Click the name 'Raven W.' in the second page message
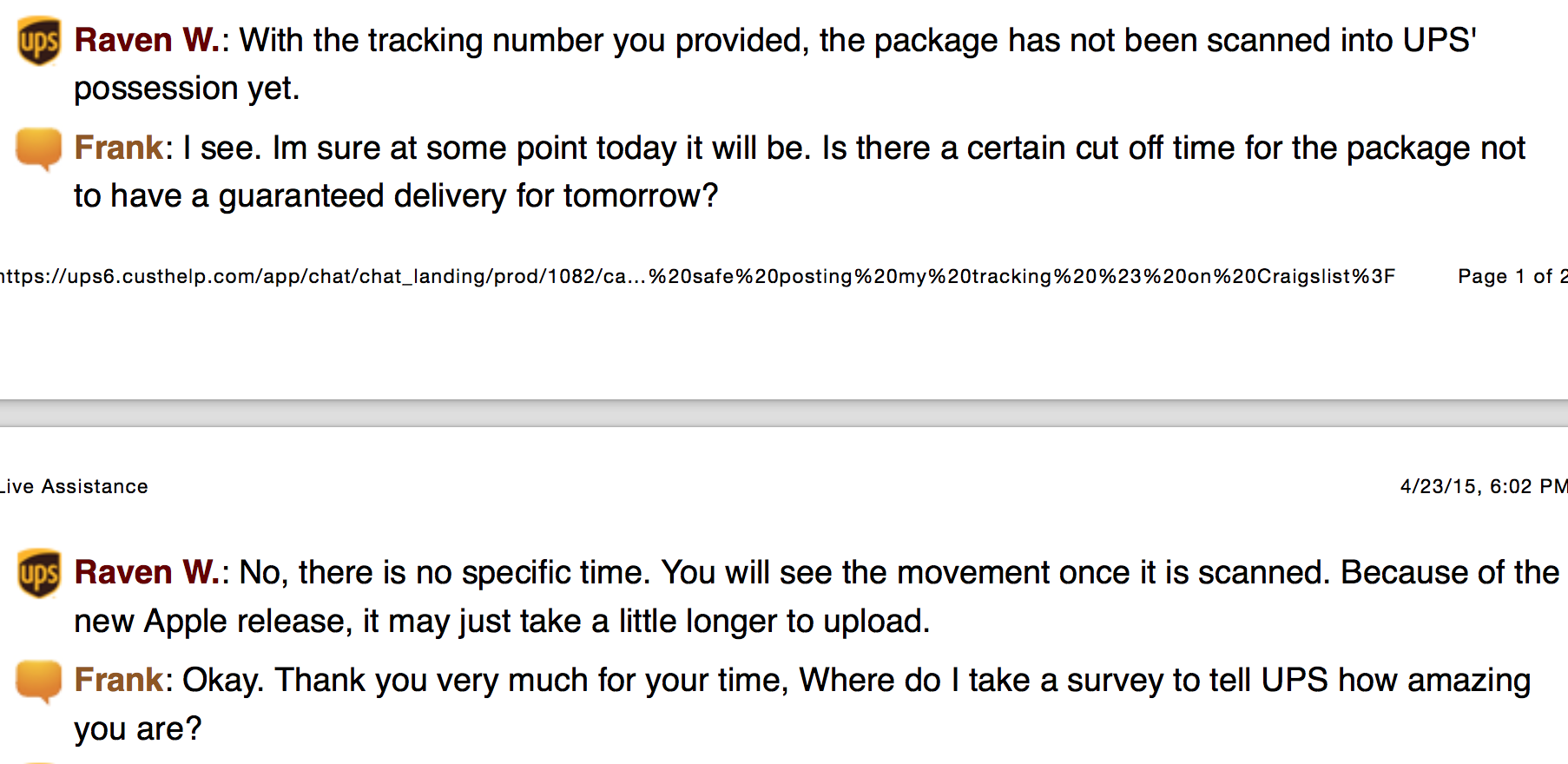This screenshot has height=764, width=1568. (x=148, y=572)
